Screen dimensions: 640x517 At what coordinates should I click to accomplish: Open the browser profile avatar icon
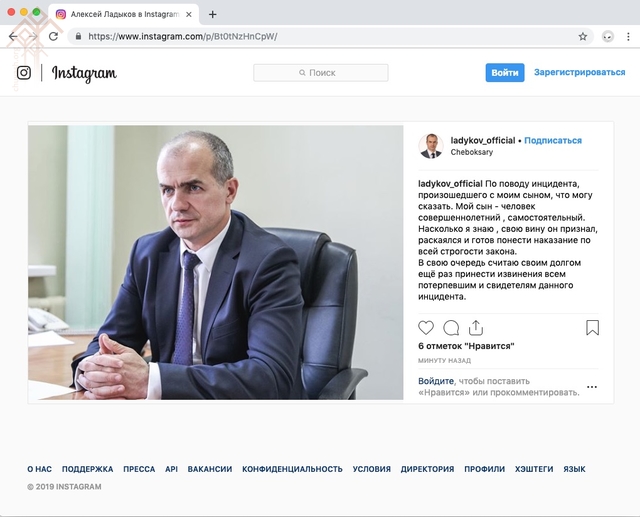(608, 36)
